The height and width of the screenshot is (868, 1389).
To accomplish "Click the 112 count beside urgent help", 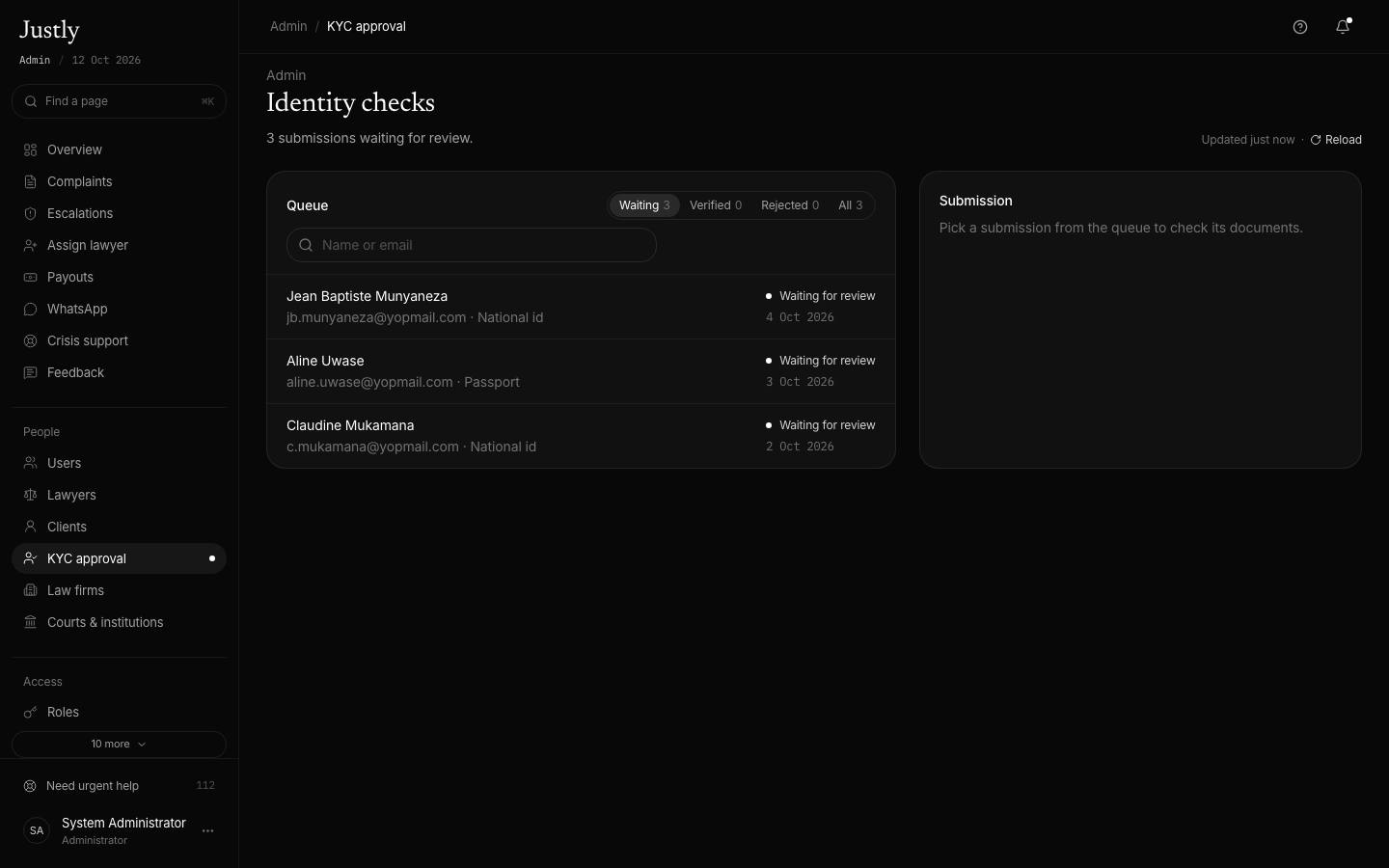I will click(x=205, y=785).
